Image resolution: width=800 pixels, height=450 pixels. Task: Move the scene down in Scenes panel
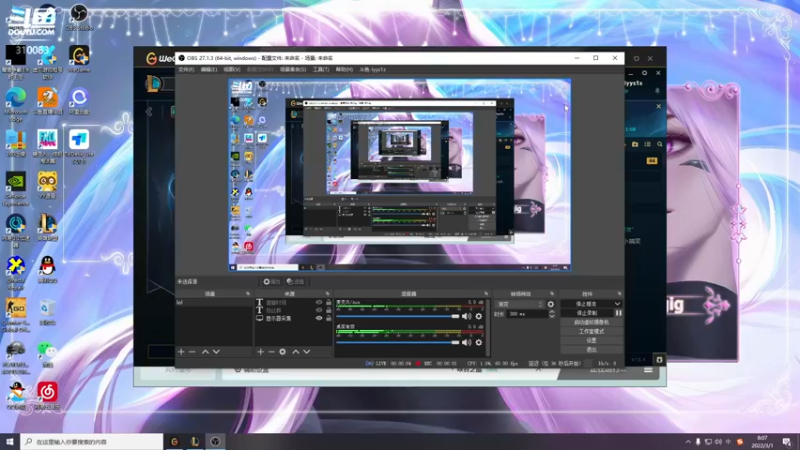coord(216,352)
